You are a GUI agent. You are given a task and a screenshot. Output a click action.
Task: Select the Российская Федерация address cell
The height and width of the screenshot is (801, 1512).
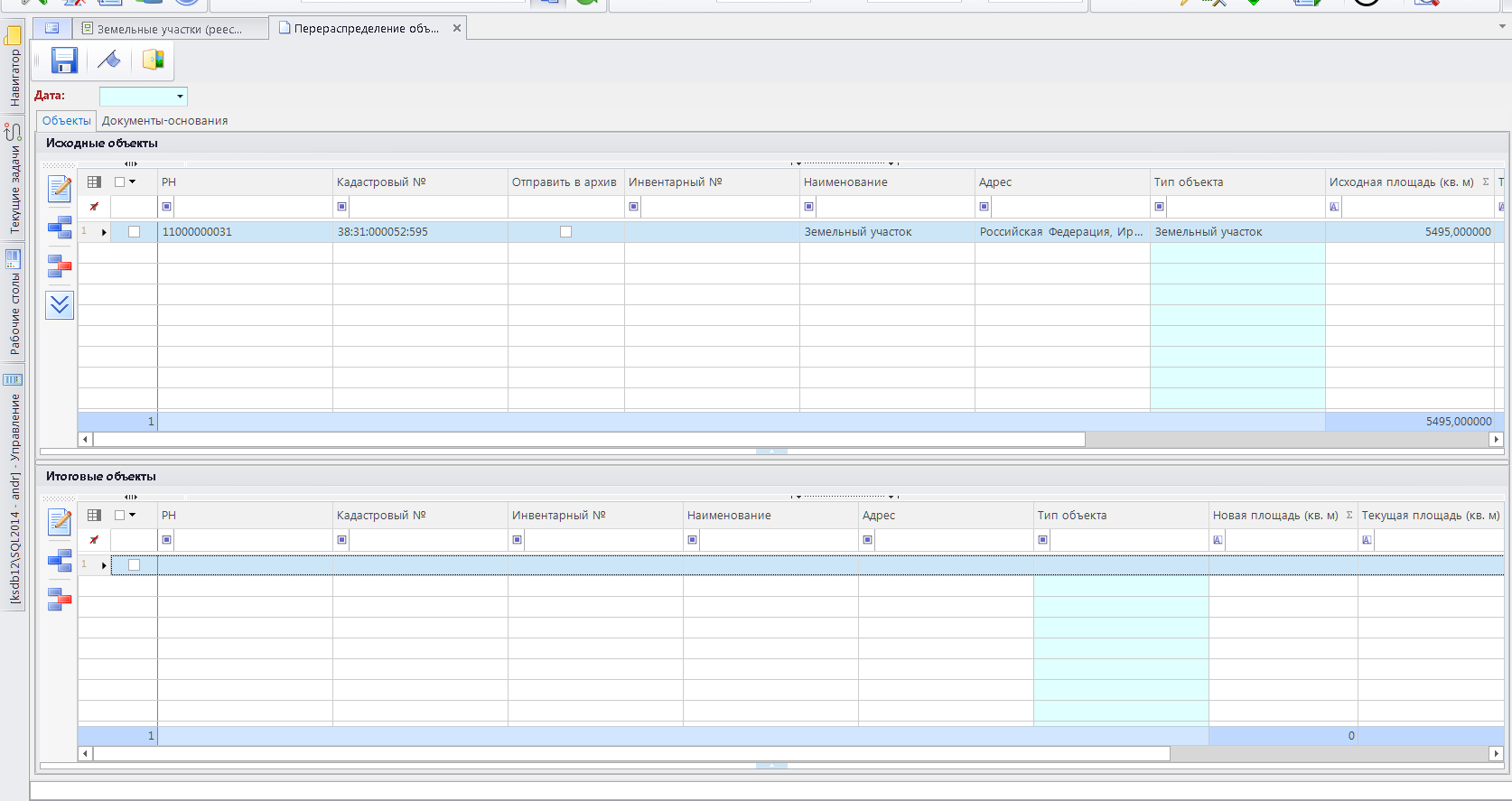1062,232
